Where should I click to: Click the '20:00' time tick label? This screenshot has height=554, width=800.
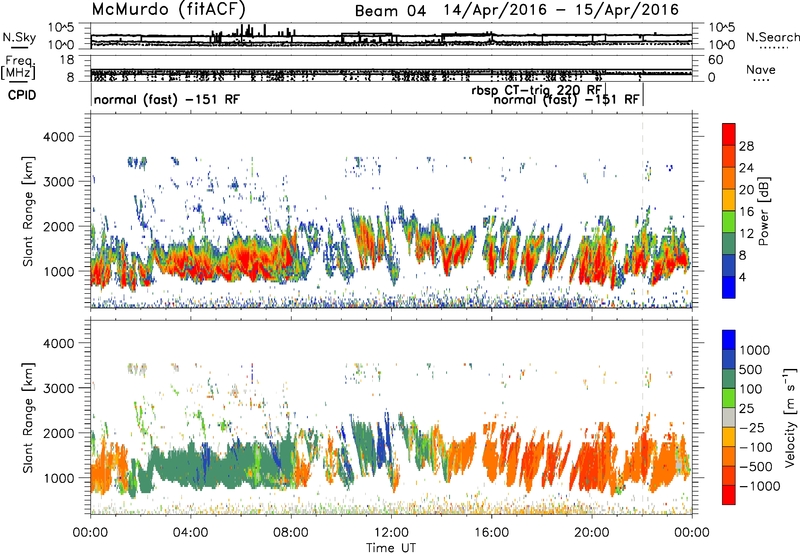tap(592, 533)
